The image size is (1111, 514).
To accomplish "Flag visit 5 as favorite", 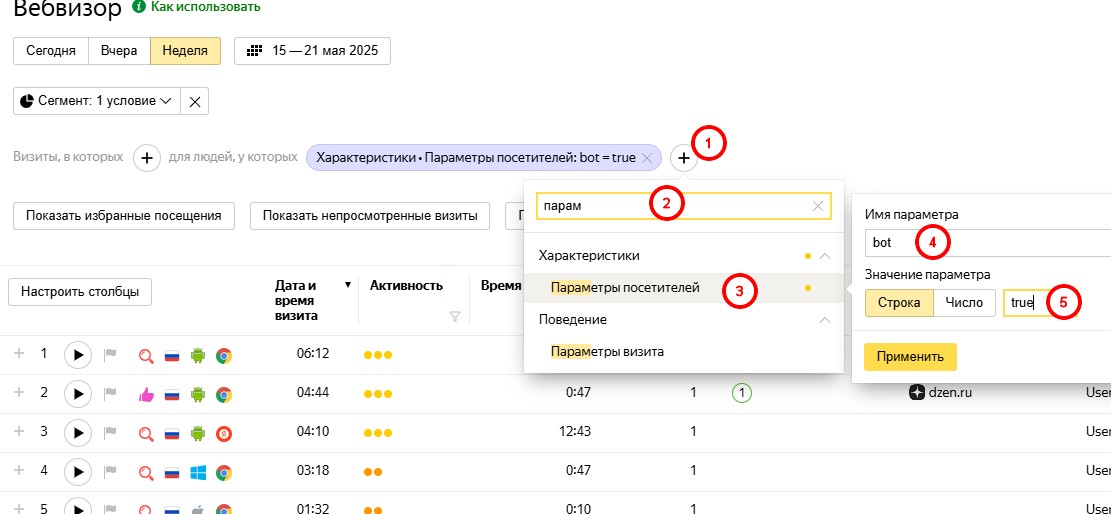I will tap(110, 508).
